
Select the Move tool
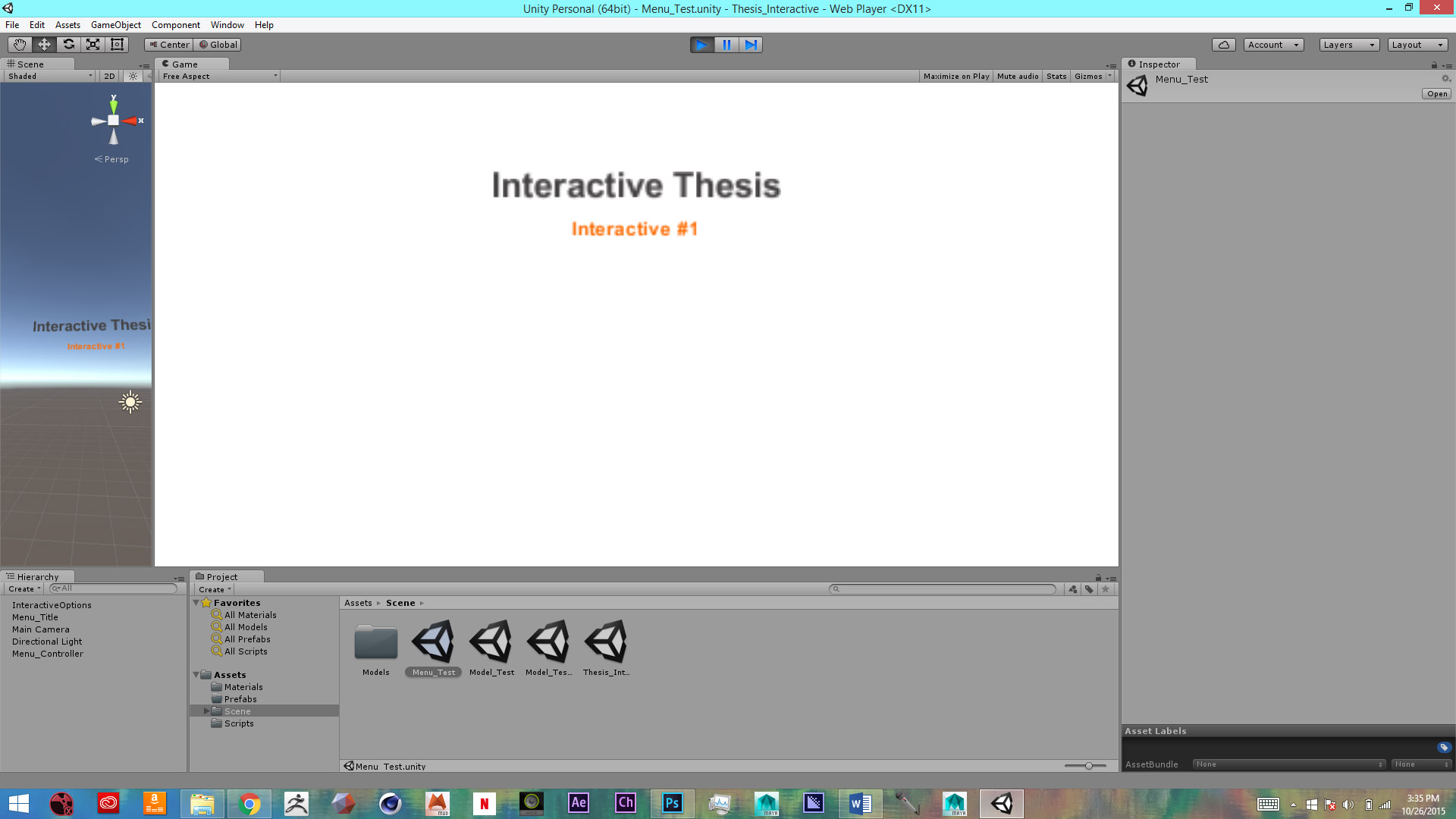coord(44,45)
